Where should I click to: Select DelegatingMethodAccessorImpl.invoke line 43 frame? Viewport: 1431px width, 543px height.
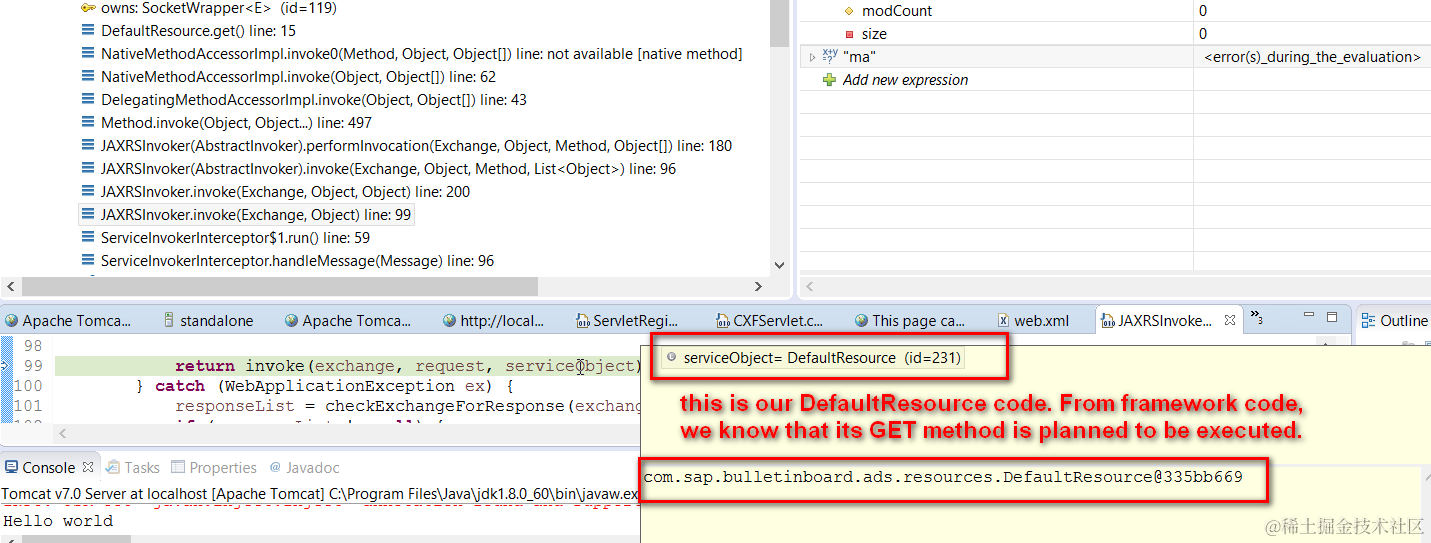point(314,100)
